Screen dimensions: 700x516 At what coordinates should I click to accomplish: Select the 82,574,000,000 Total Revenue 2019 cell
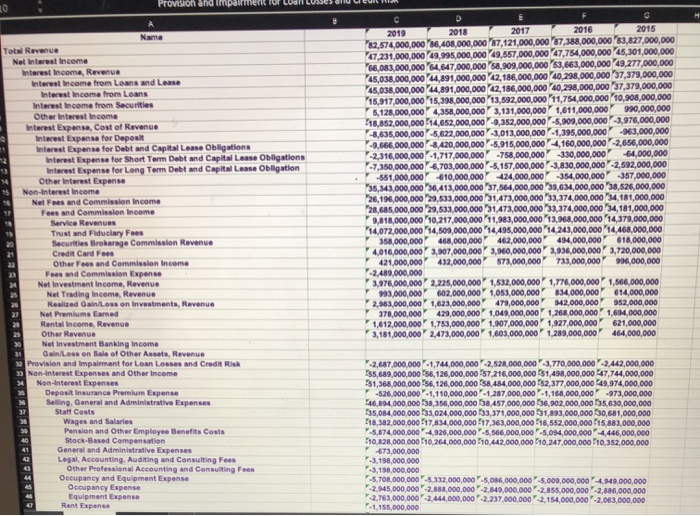tap(396, 45)
